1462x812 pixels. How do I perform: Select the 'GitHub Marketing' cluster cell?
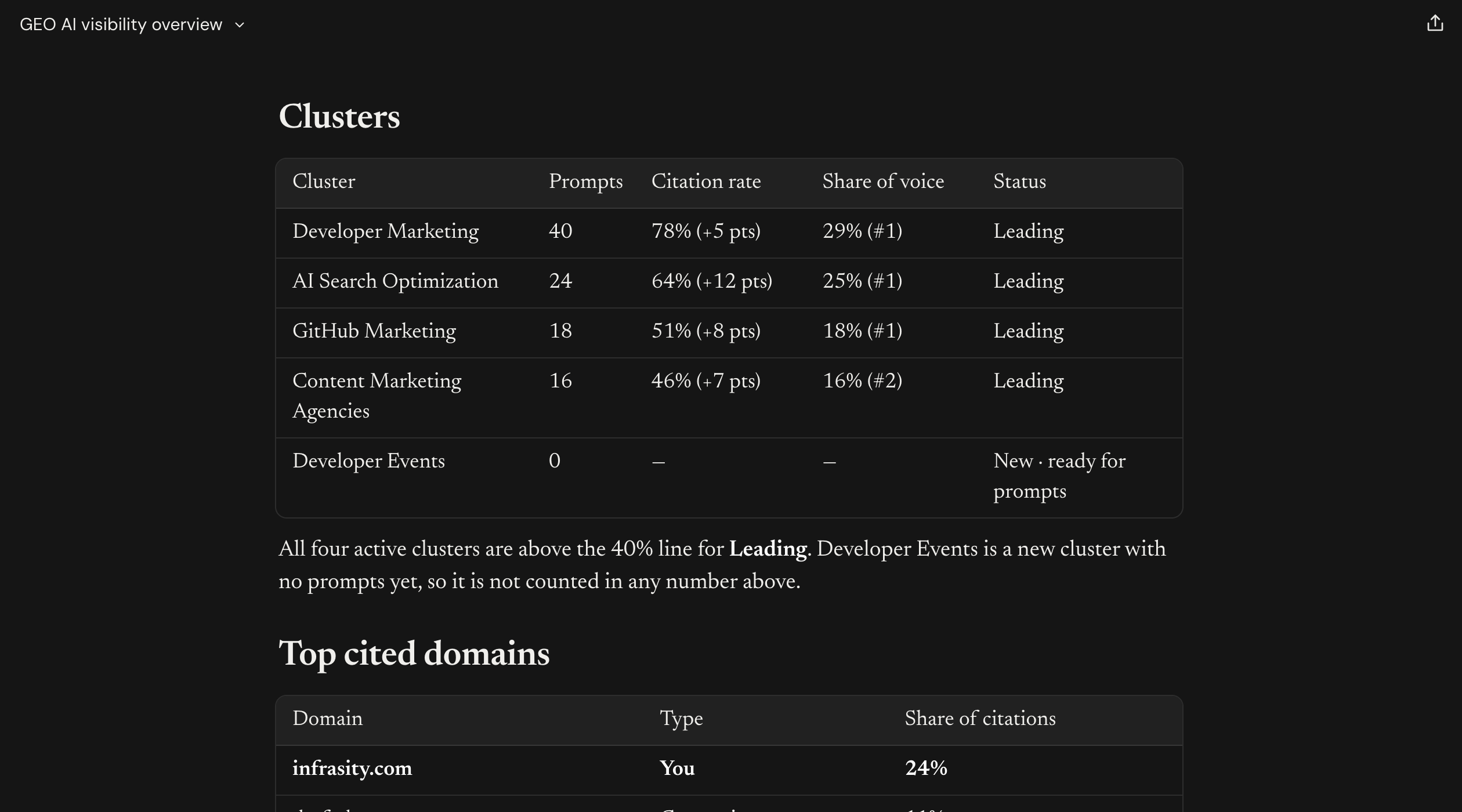pyautogui.click(x=374, y=332)
